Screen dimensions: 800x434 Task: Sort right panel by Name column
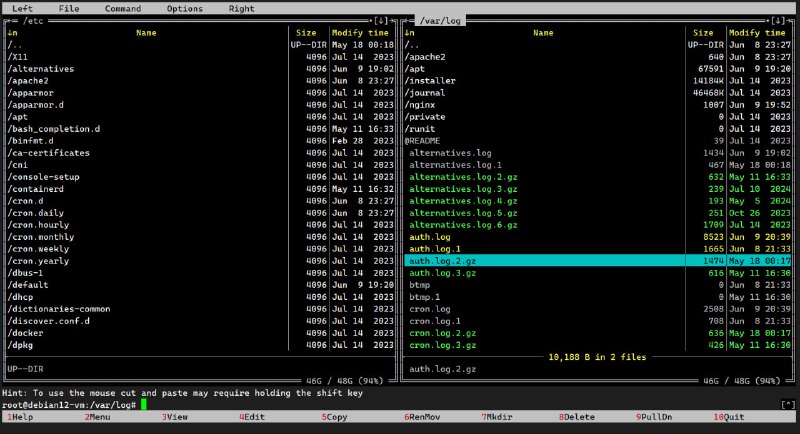[x=543, y=33]
